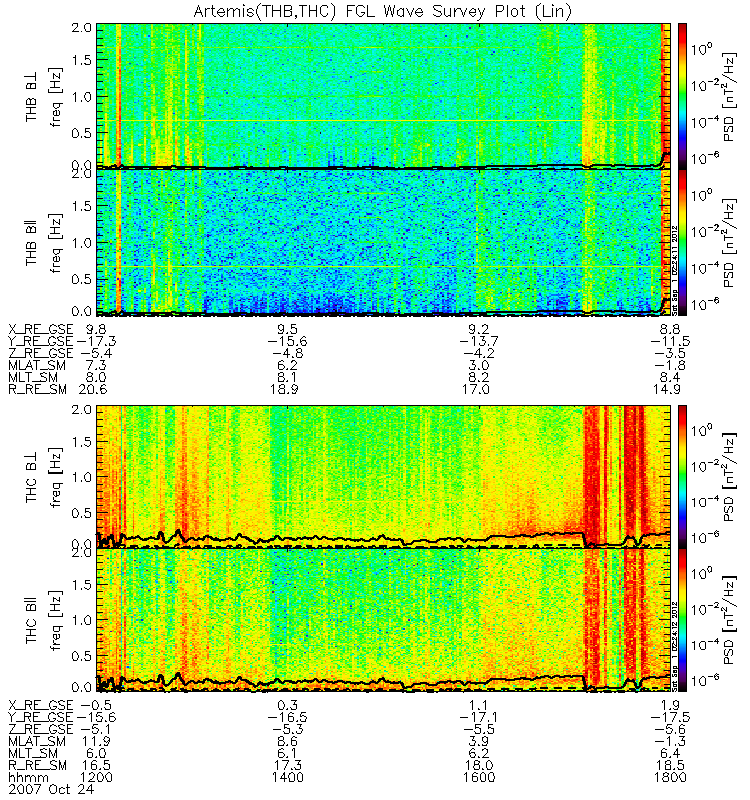750x800 pixels.
Task: Click the MLAT_SM value '3.0'
Action: pyautogui.click(x=479, y=365)
